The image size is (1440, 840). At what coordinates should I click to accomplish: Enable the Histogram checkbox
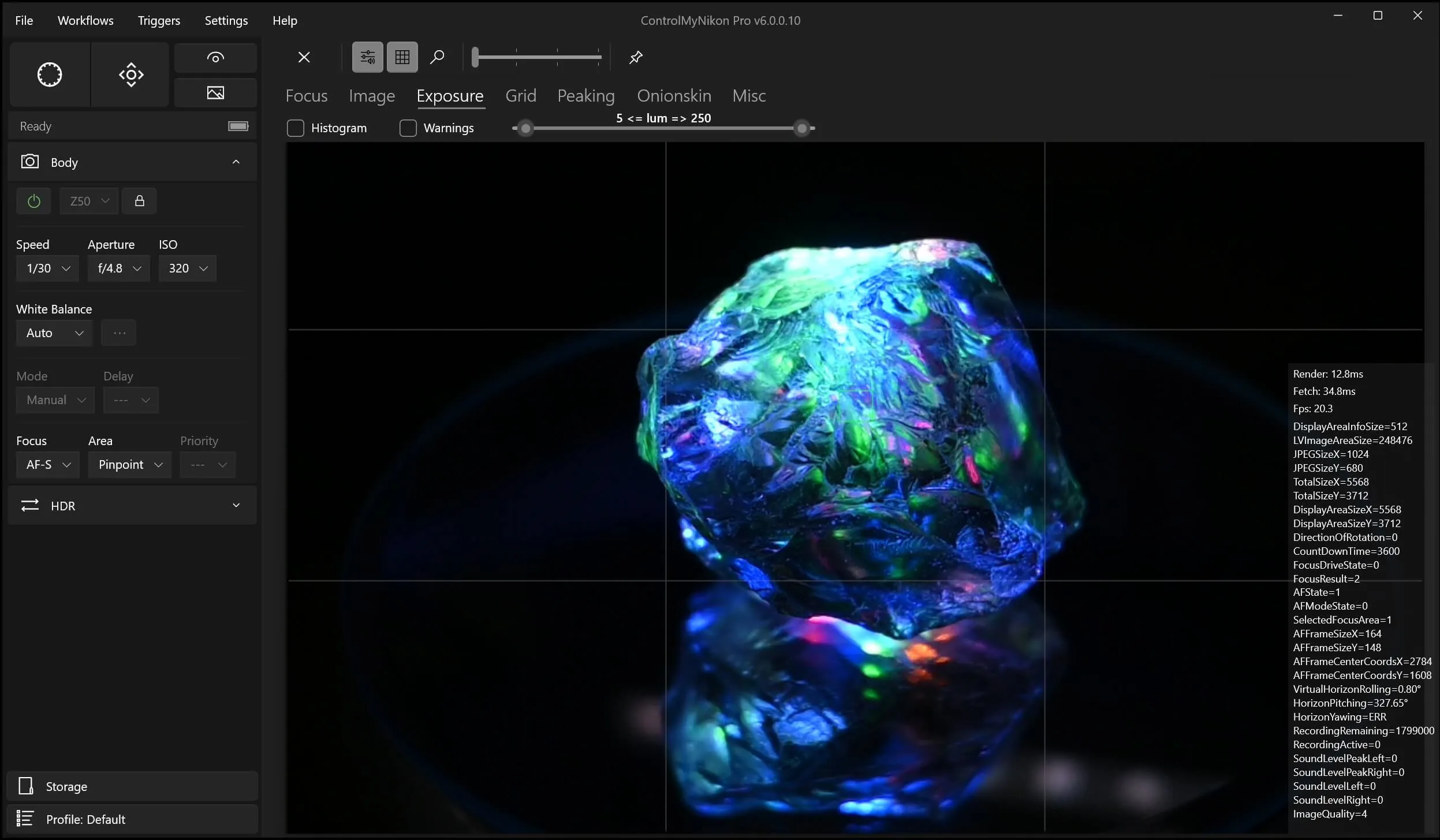tap(296, 128)
